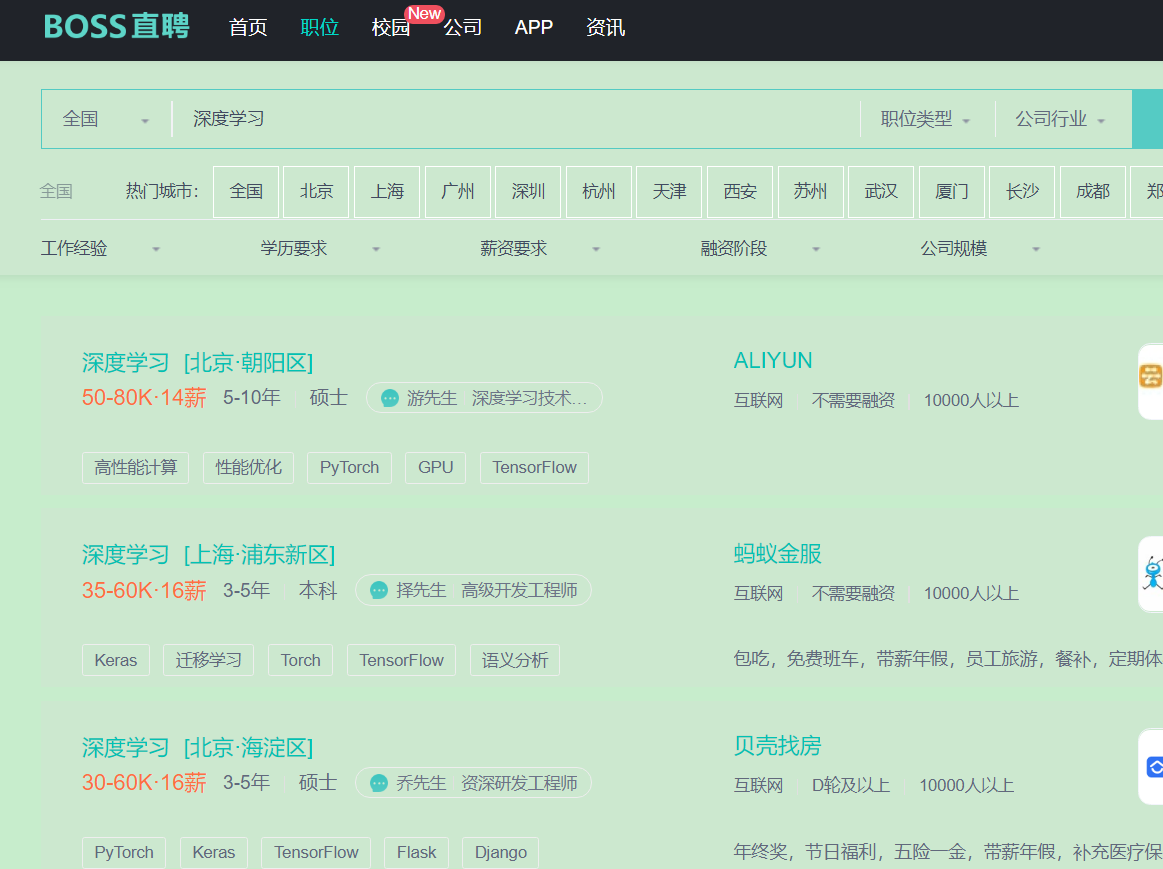Click the Django skill tag

click(501, 853)
